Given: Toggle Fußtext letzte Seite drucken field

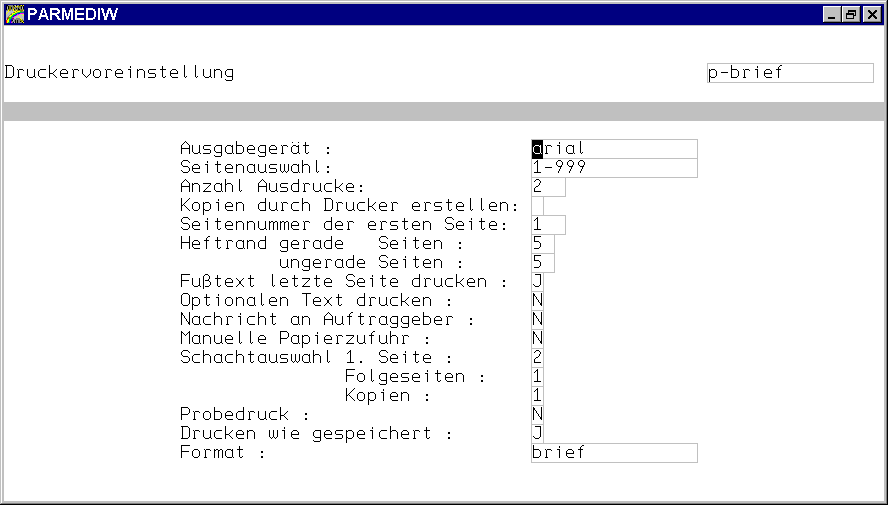Looking at the screenshot, I should [538, 282].
